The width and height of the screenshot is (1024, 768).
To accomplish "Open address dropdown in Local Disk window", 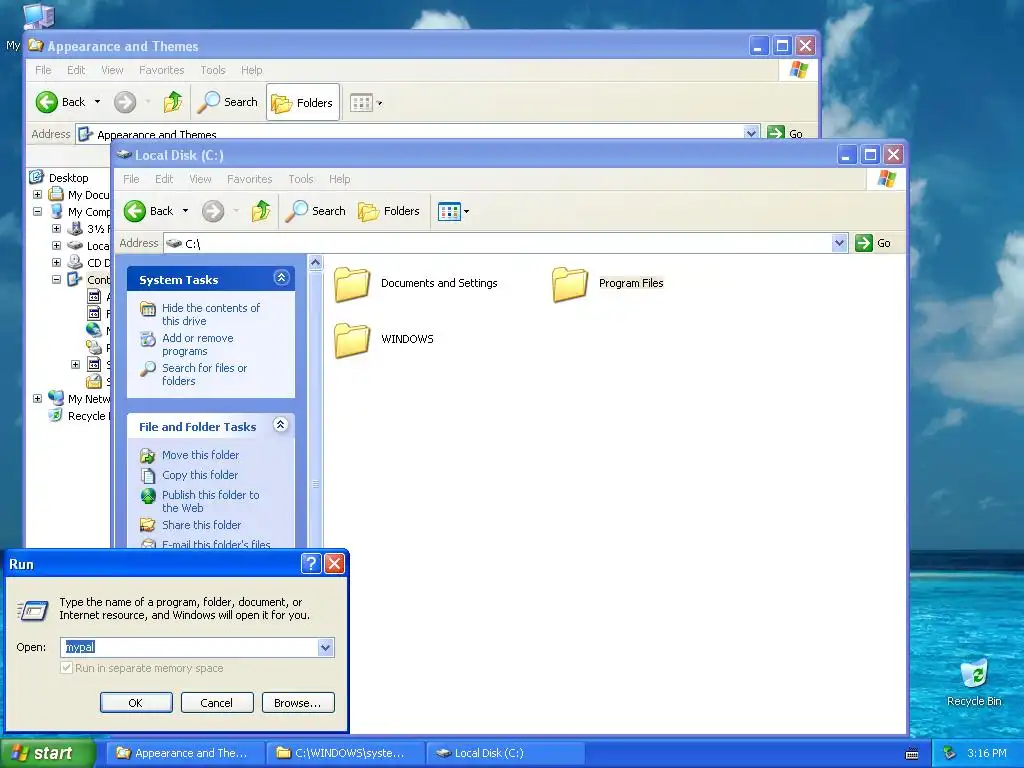I will tap(840, 243).
